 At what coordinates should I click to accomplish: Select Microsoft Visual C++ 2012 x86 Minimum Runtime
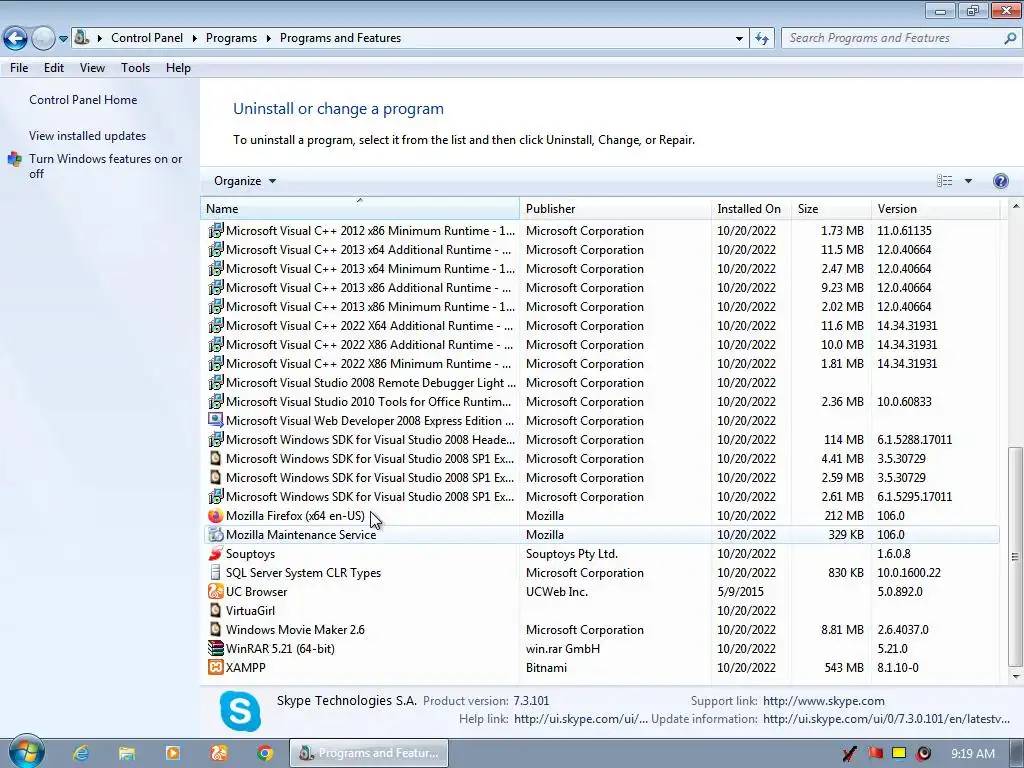pos(601,231)
